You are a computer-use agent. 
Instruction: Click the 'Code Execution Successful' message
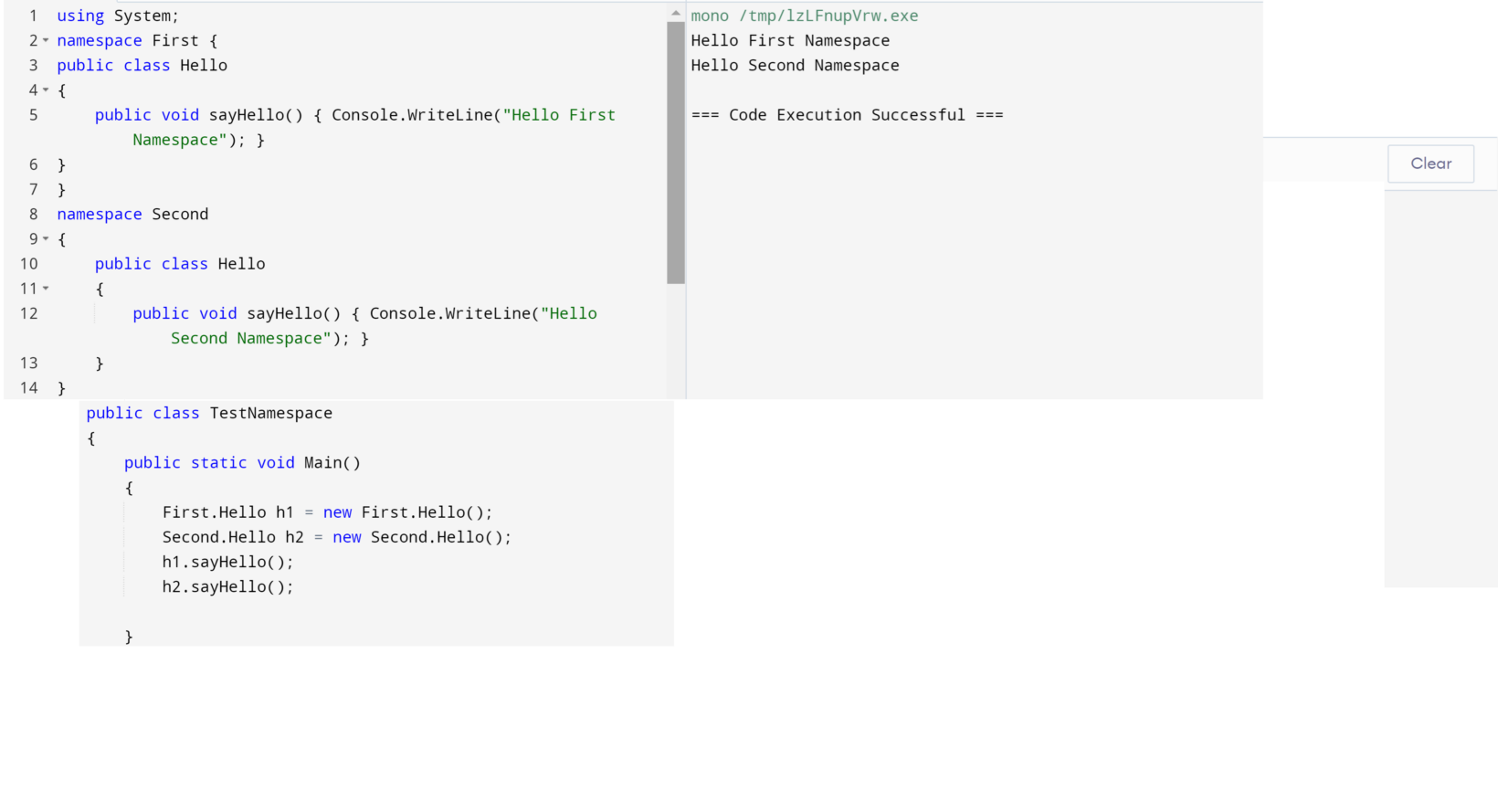[x=847, y=115]
